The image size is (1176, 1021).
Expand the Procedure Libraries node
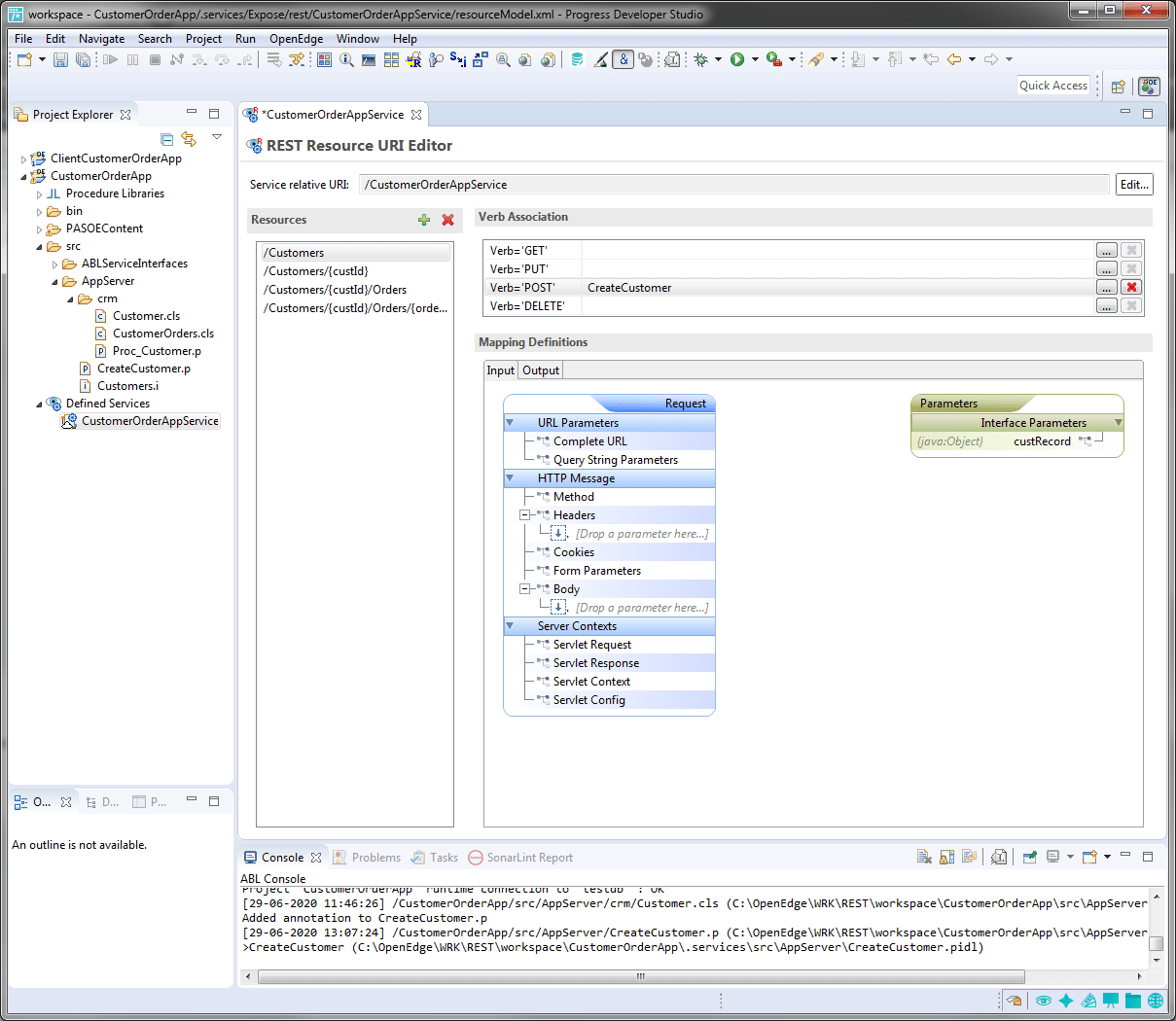[x=40, y=194]
